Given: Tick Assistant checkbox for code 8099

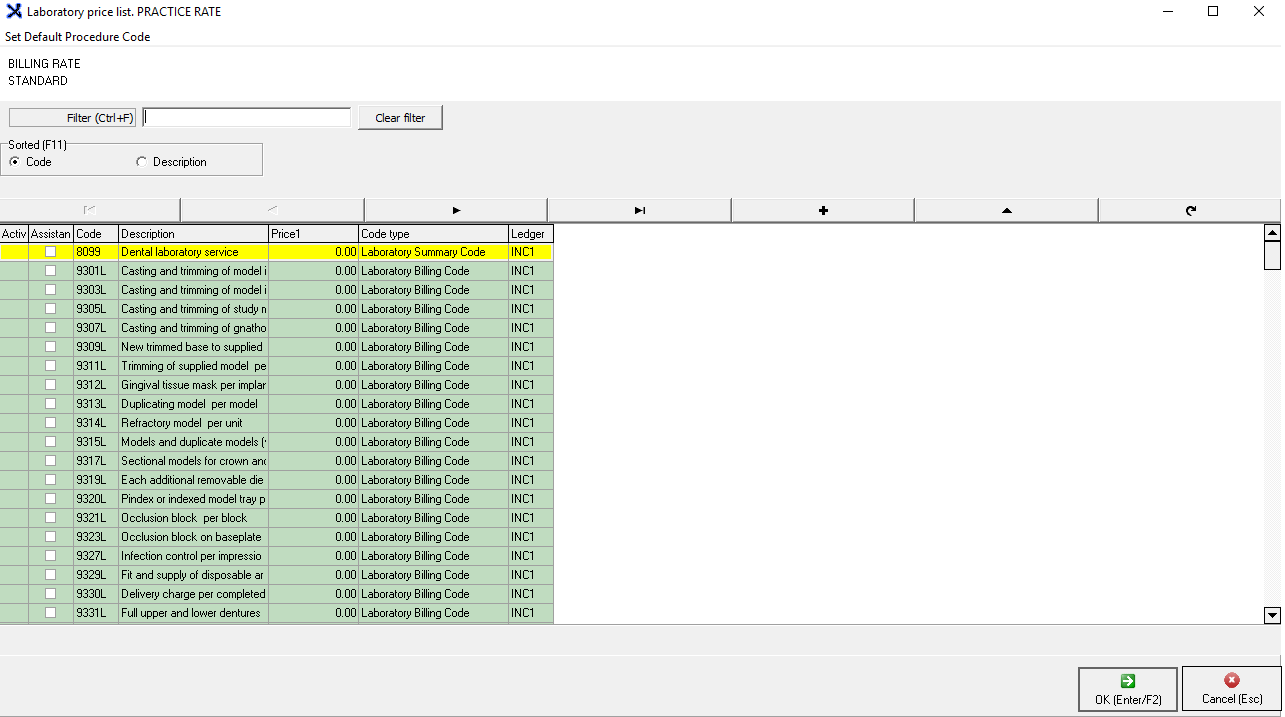Looking at the screenshot, I should pos(50,252).
